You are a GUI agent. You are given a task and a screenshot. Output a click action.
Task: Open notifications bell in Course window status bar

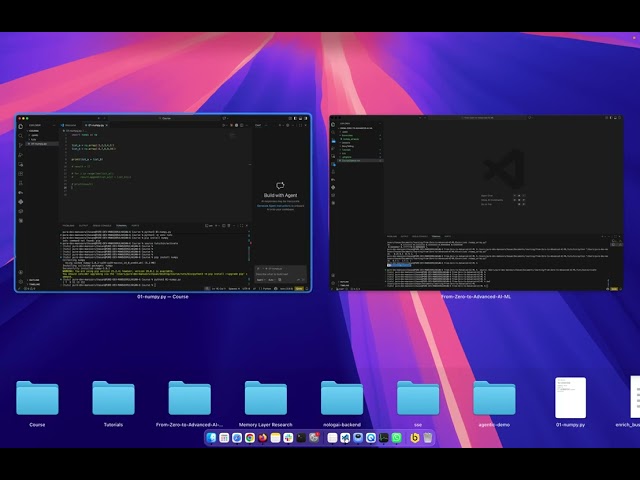[307, 289]
